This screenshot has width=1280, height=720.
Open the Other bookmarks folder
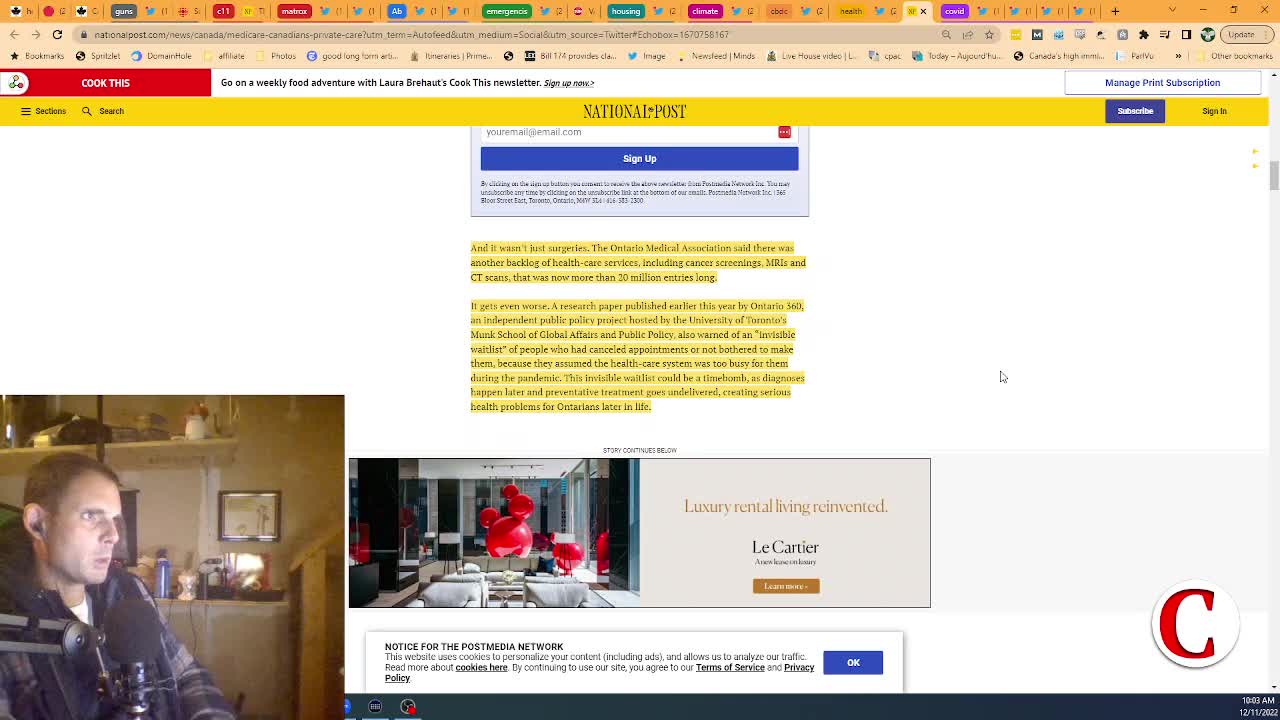1234,56
